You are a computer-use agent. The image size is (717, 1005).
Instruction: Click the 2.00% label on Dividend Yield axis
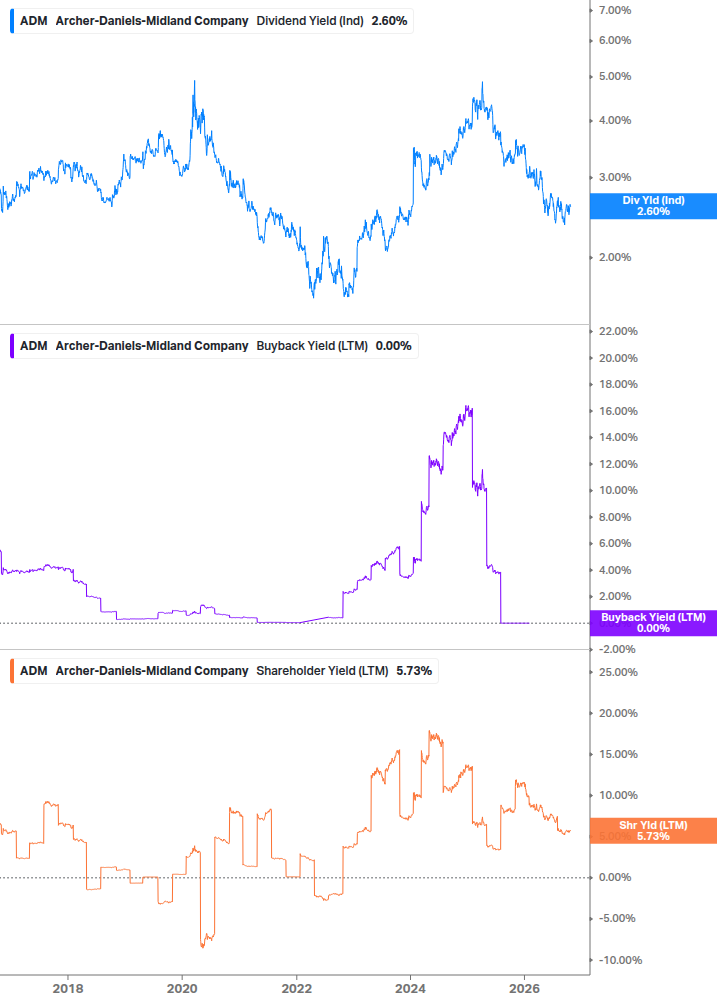[615, 258]
